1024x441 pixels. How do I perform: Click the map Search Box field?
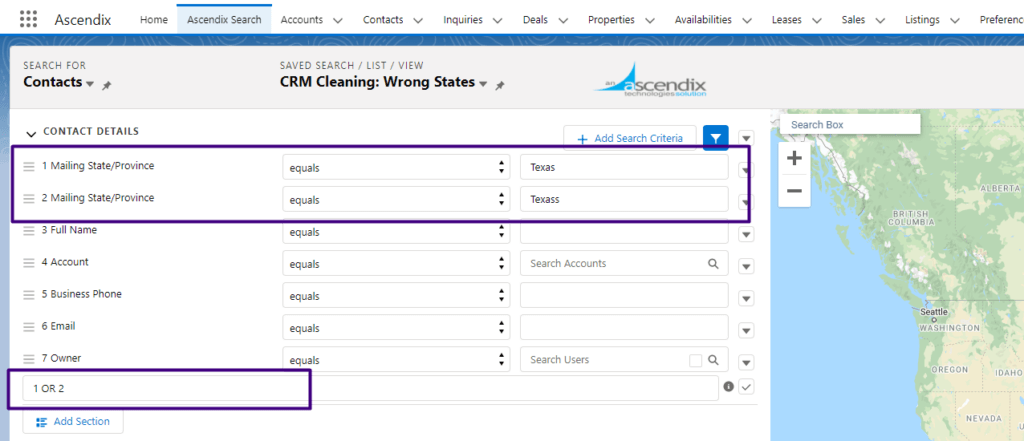(x=849, y=125)
